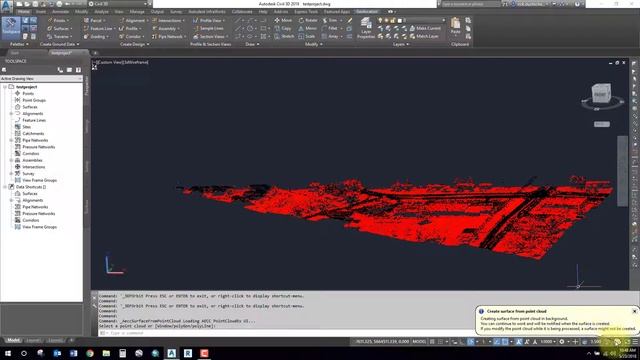Toggle the layer lock icon
This screenshot has height=360, width=640.
(393, 20)
